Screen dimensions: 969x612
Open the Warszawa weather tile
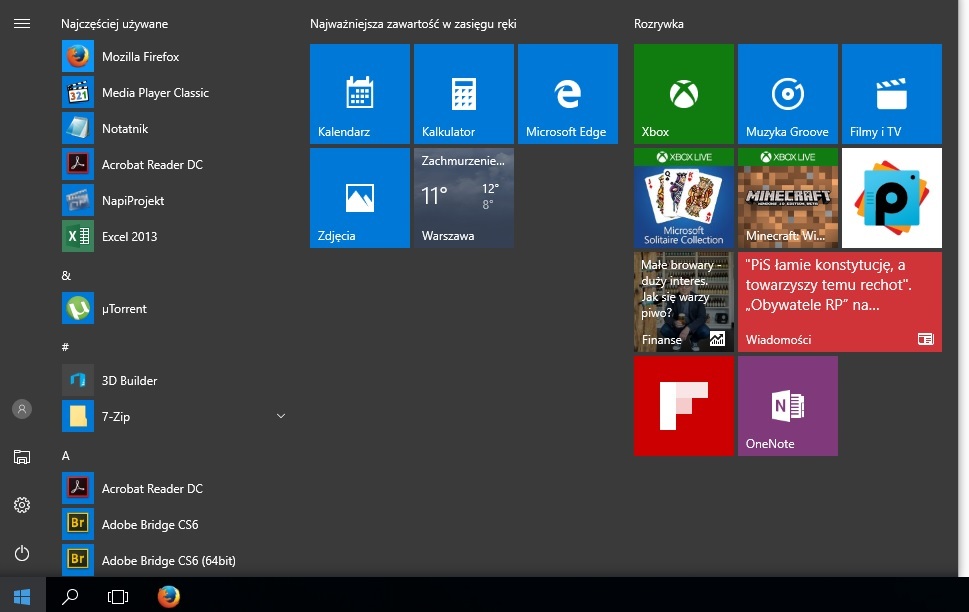pyautogui.click(x=463, y=198)
